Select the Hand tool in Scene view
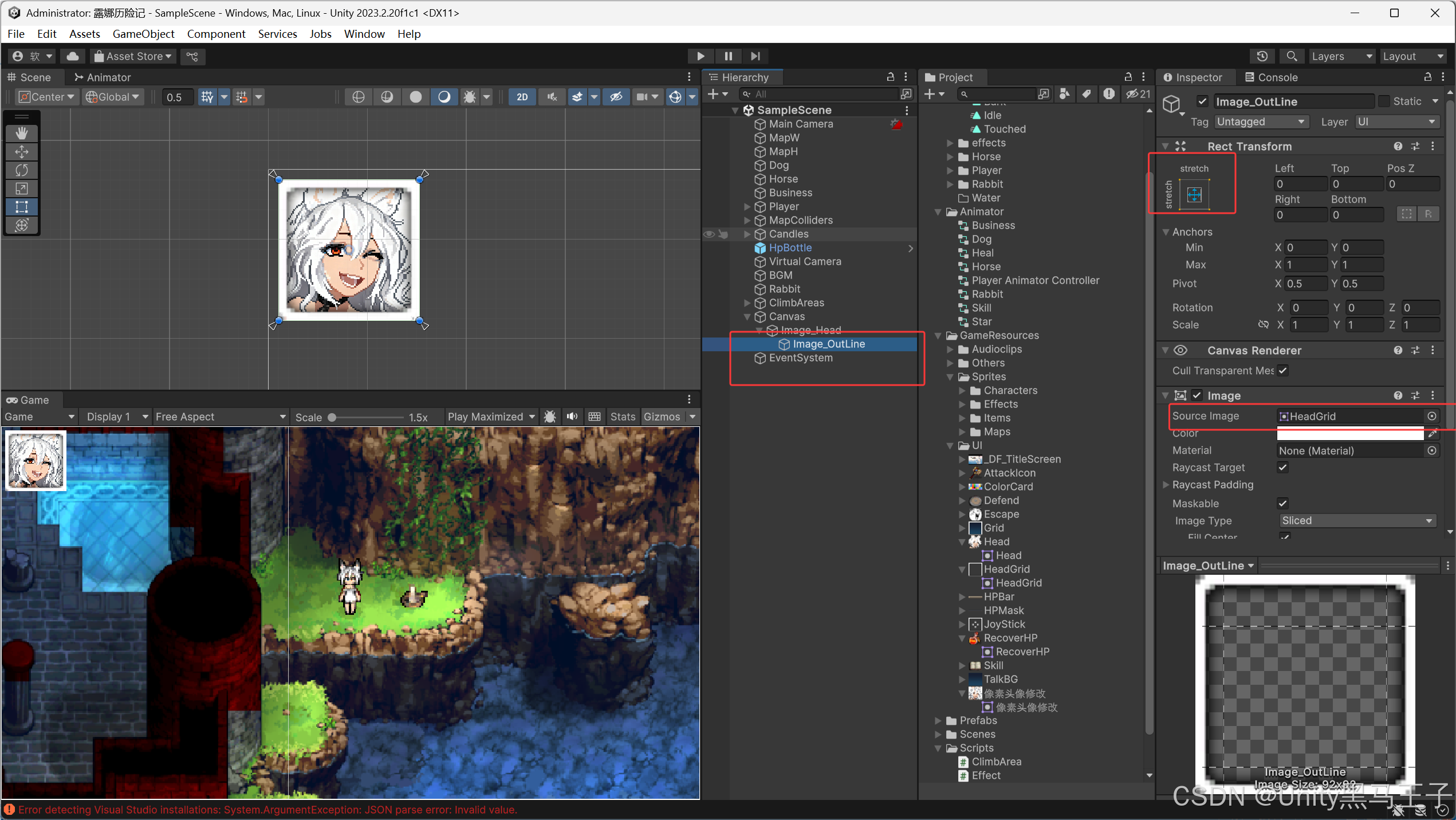This screenshot has height=820, width=1456. click(x=22, y=133)
